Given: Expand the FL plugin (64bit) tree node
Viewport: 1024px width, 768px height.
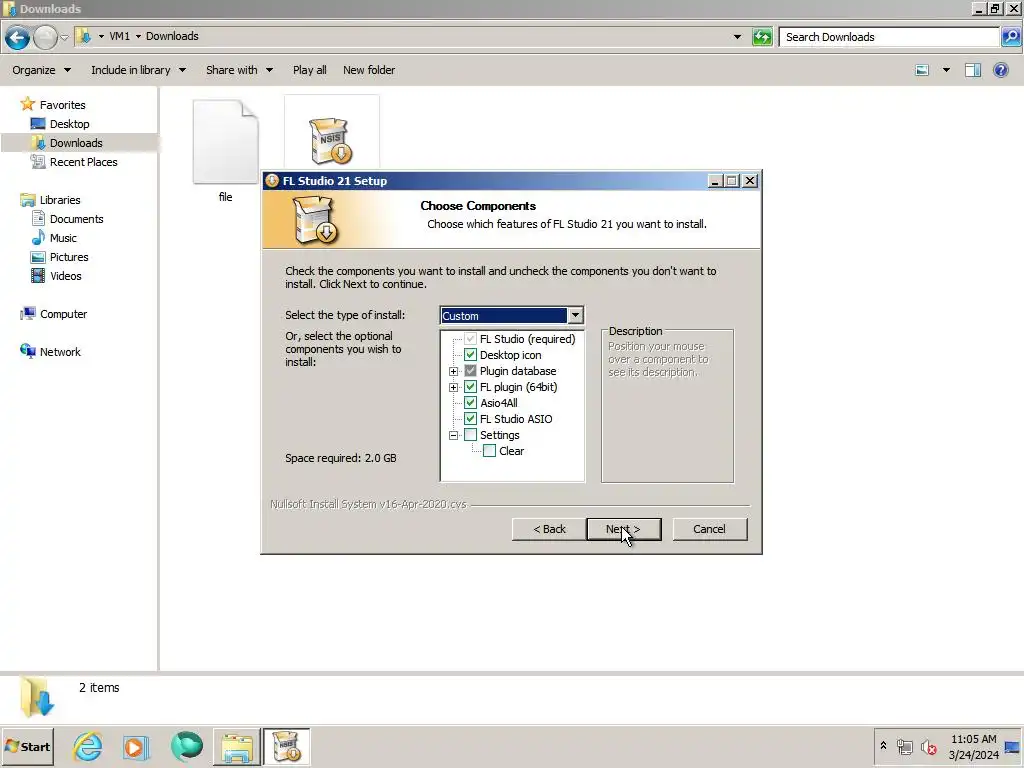Looking at the screenshot, I should 453,387.
